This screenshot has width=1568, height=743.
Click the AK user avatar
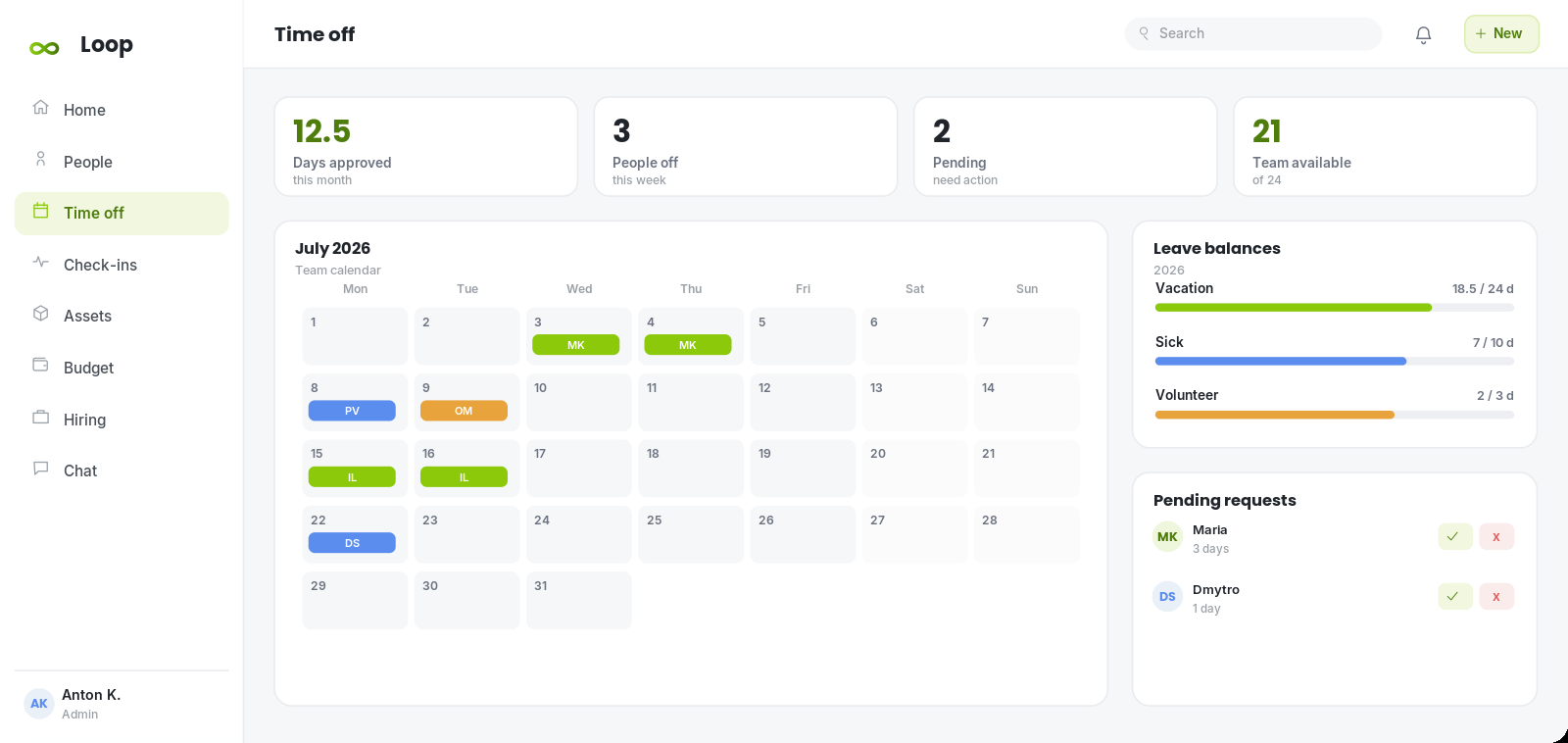[x=39, y=704]
